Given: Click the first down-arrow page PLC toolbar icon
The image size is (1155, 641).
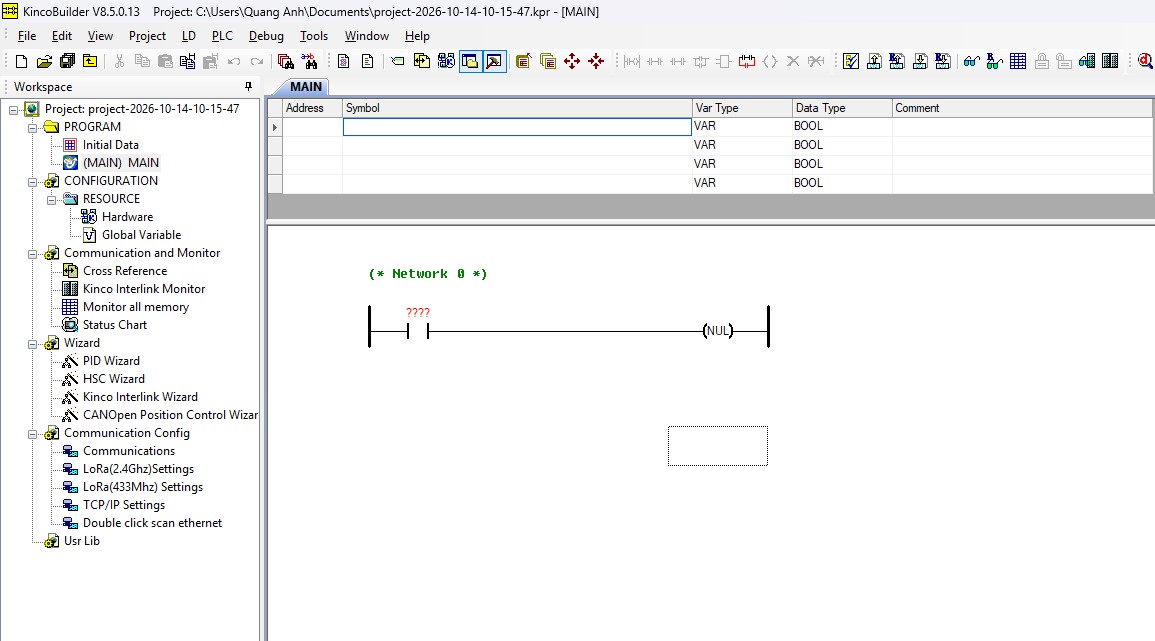Looking at the screenshot, I should (920, 61).
